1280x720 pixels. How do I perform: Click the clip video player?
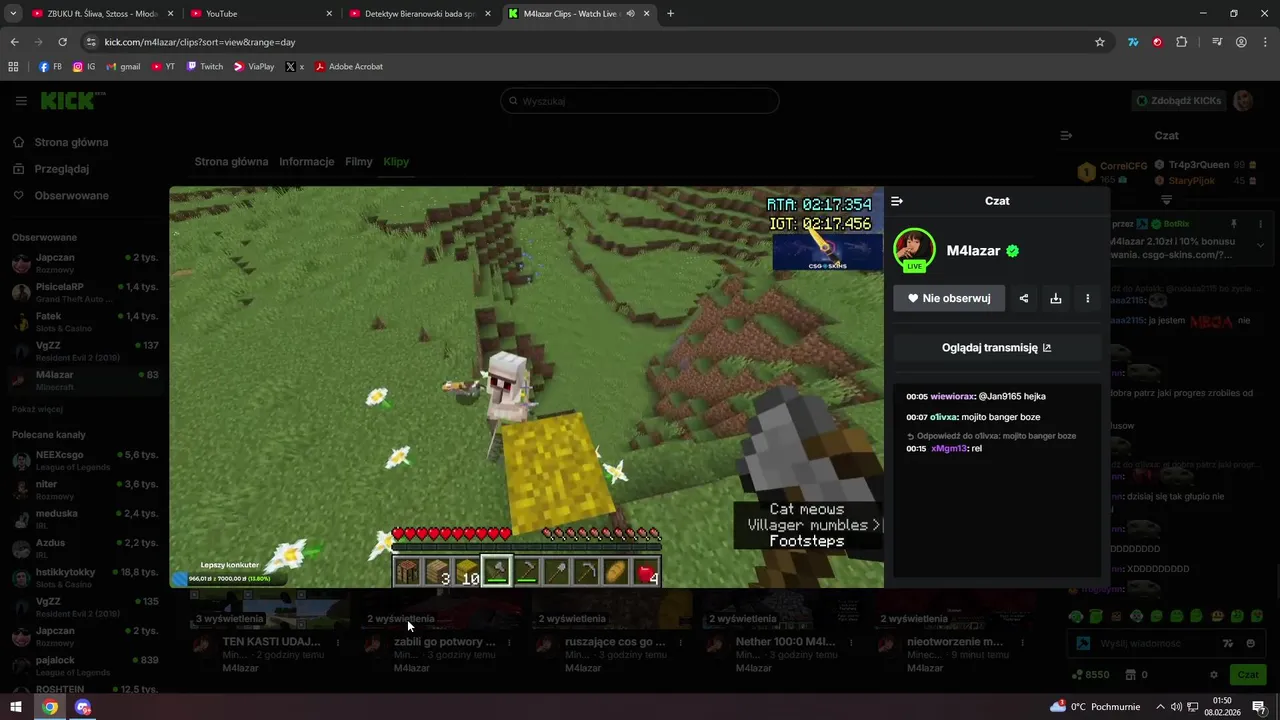tap(527, 387)
